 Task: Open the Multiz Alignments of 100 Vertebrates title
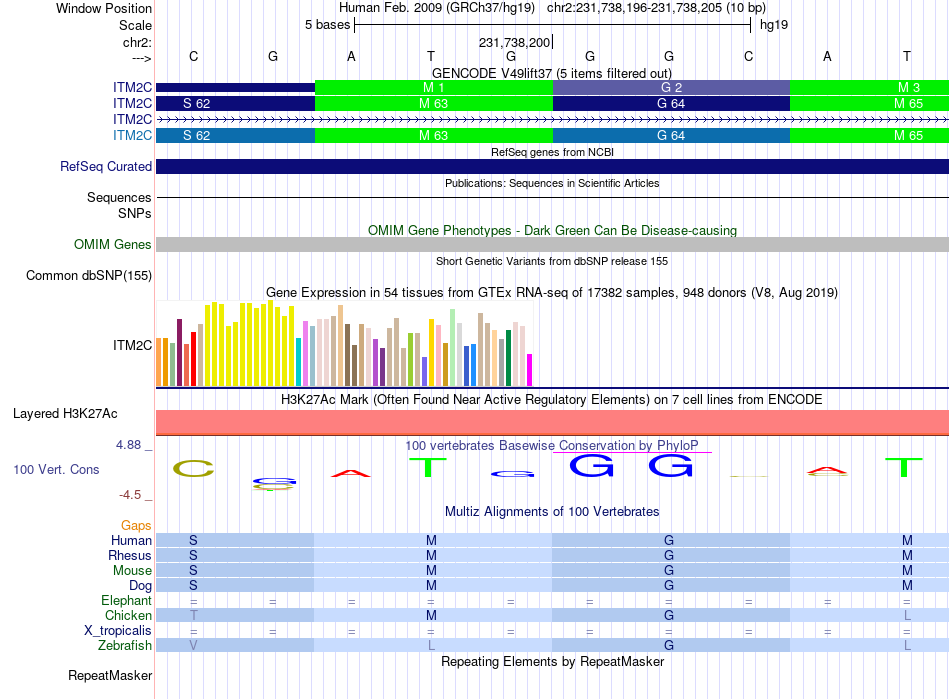tap(552, 511)
